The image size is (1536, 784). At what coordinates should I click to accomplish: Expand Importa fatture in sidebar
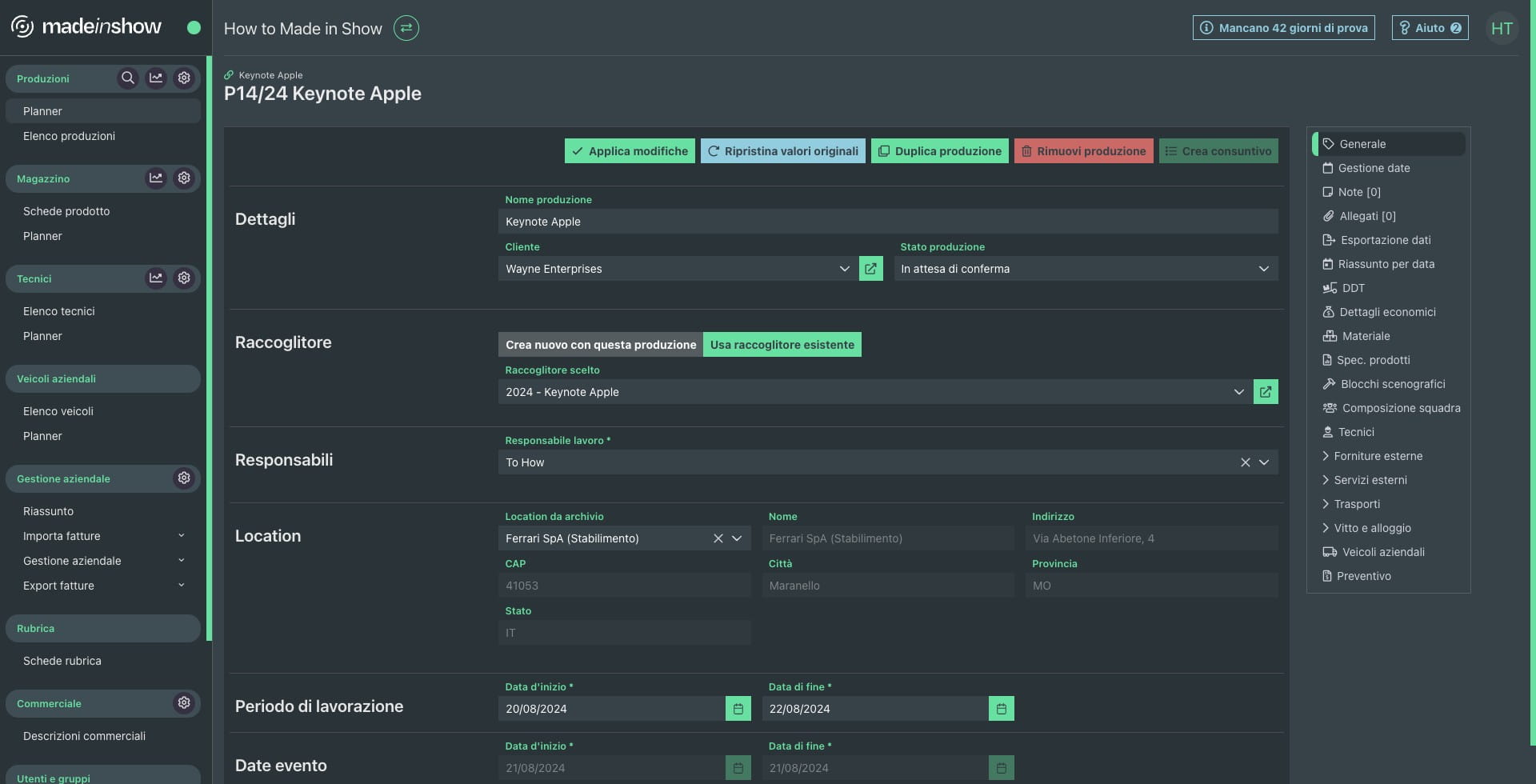(104, 536)
